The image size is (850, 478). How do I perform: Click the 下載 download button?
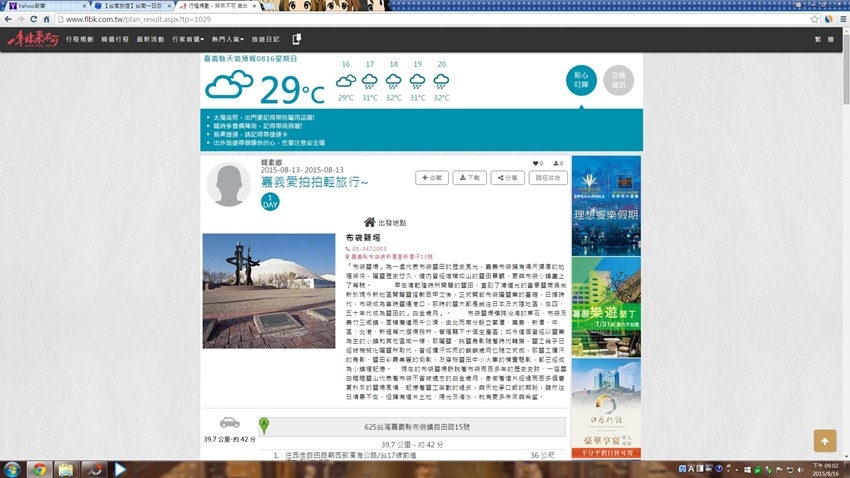469,178
